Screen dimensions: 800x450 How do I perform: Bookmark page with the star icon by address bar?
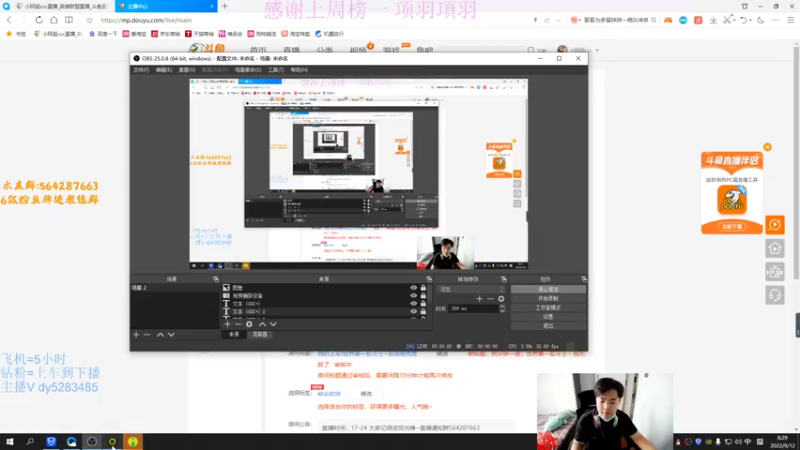click(89, 20)
